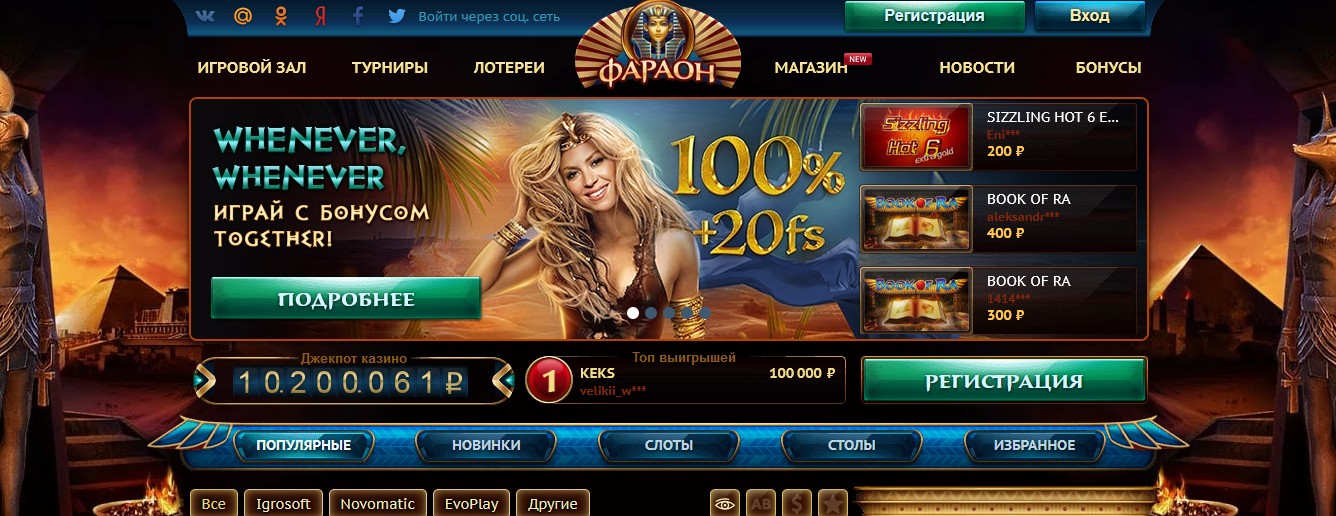The image size is (1336, 516).
Task: Click the left jackpot arrow
Action: (x=204, y=380)
